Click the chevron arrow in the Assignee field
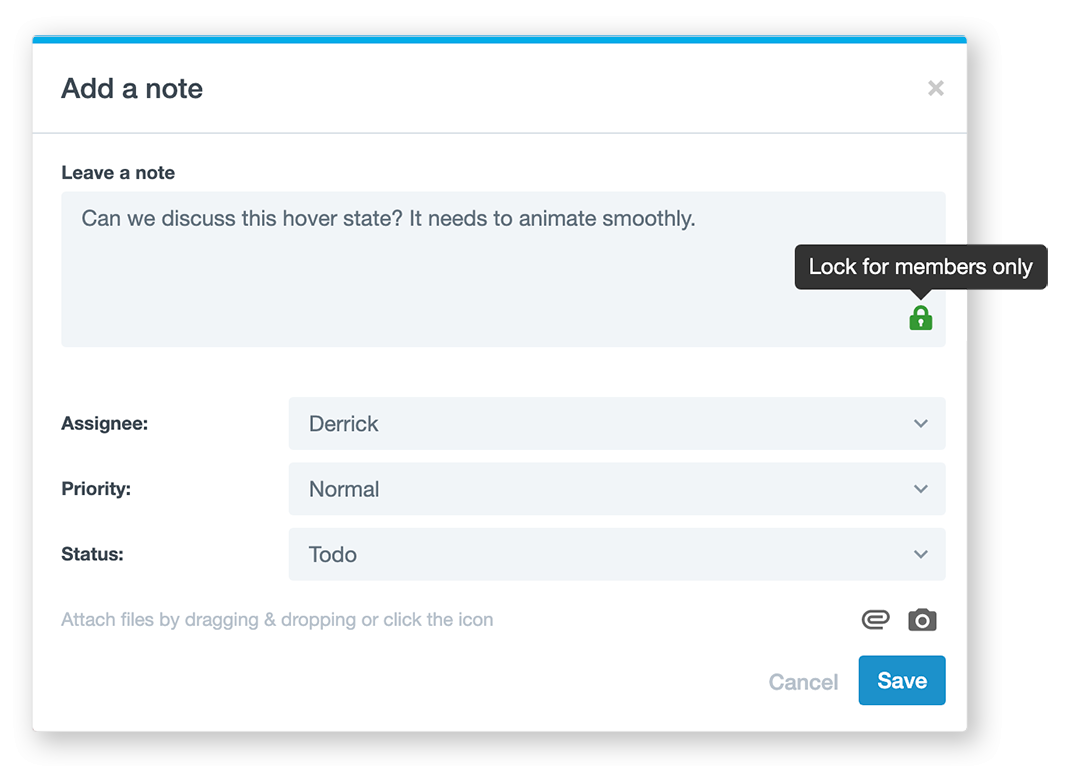Image resolution: width=1072 pixels, height=766 pixels. pos(921,424)
